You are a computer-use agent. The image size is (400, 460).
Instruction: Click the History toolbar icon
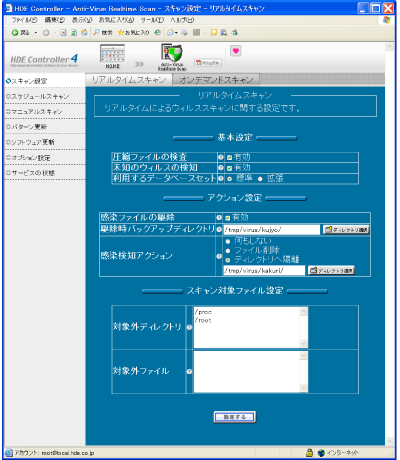tap(158, 33)
